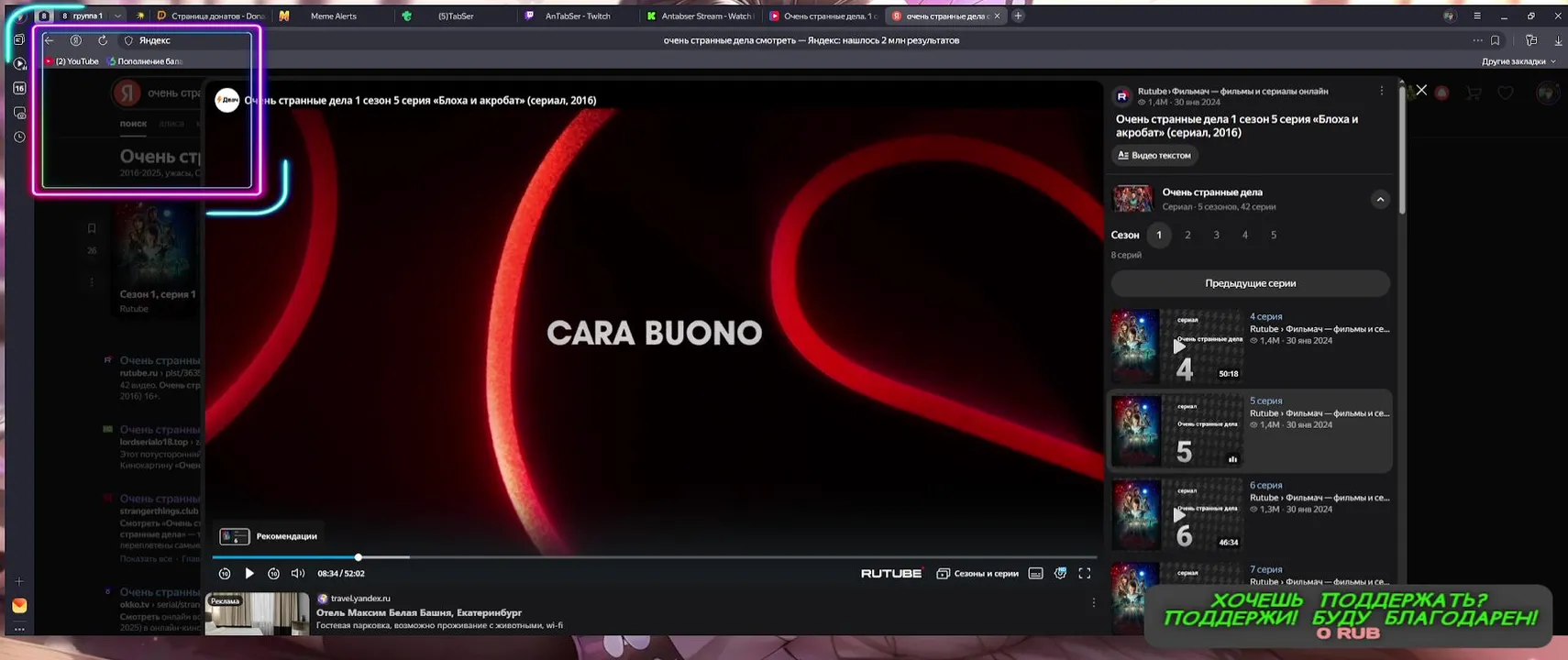Open the ad's three-dot options menu
This screenshot has width=1568, height=660.
[1093, 602]
